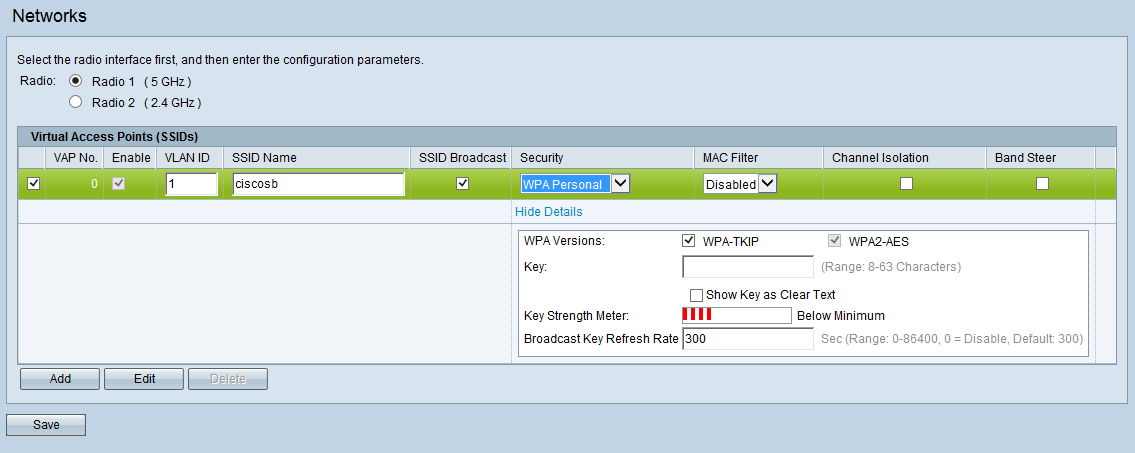Click the SSID Name field containing ciscosb
Image resolution: width=1135 pixels, height=453 pixels.
pos(318,184)
